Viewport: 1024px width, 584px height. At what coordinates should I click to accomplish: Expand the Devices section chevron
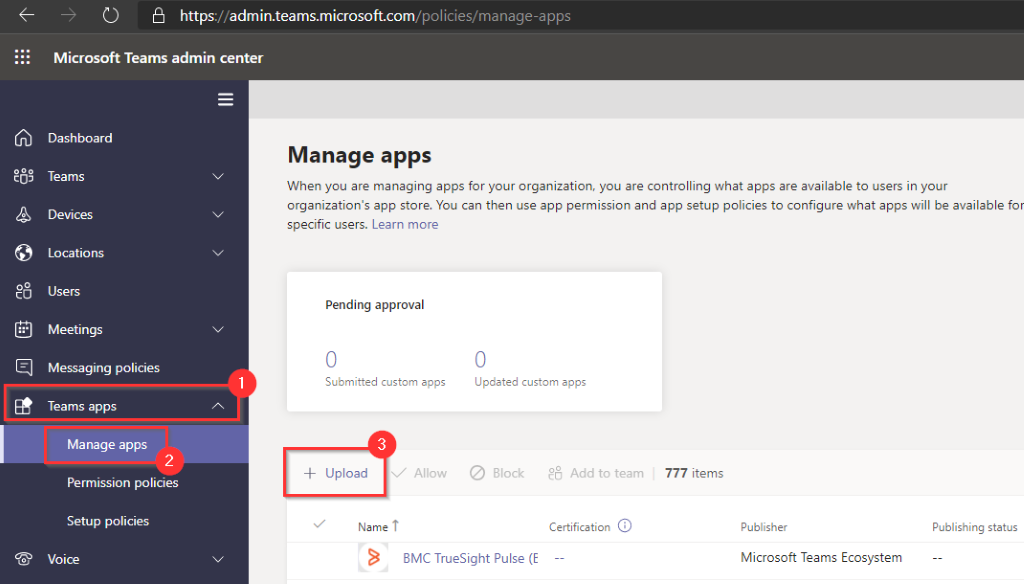point(218,214)
